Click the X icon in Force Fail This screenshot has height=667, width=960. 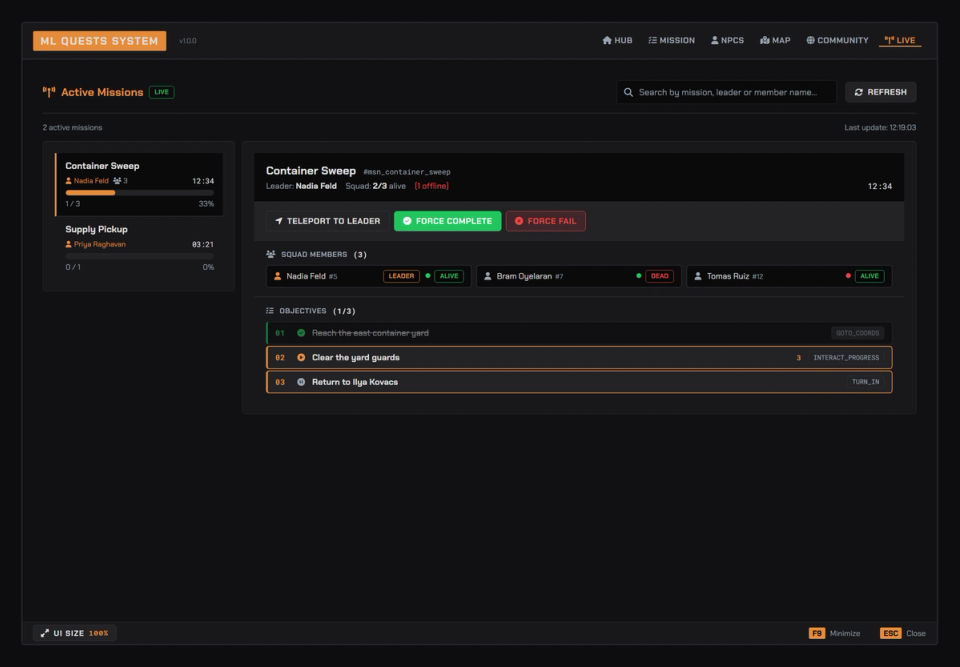(519, 221)
